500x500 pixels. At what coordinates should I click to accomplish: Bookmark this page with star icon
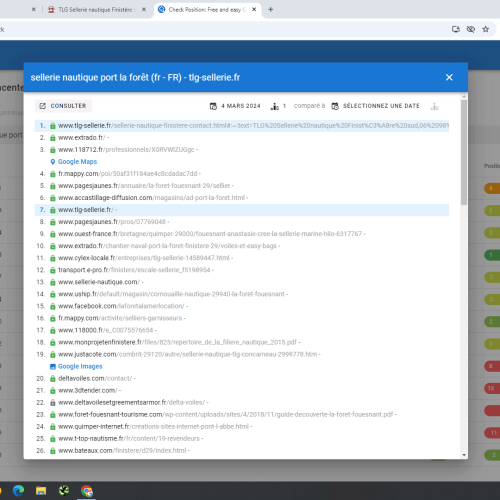(486, 29)
